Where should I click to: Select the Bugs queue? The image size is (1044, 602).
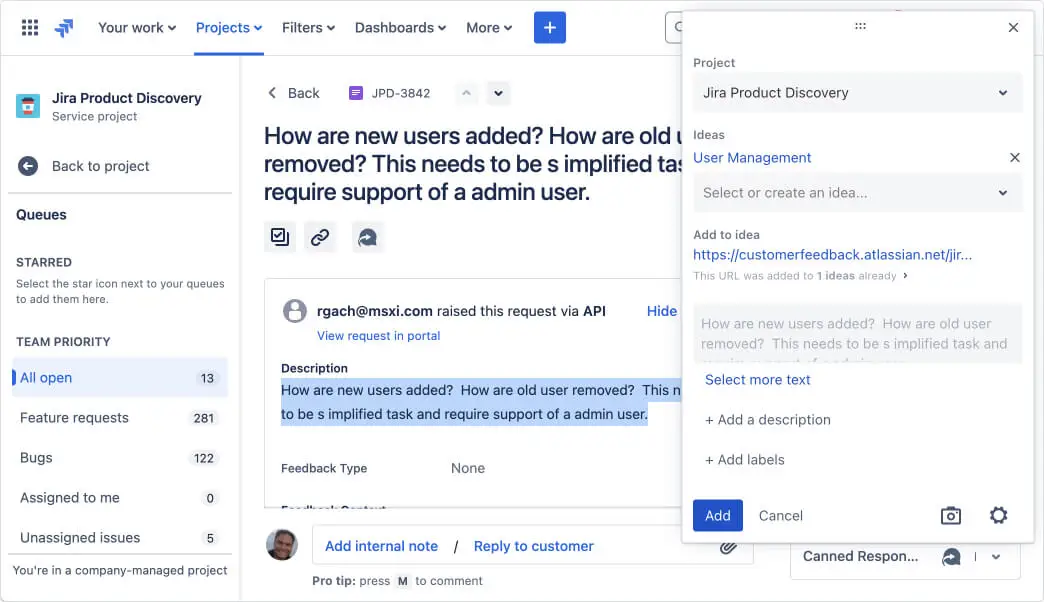pos(120,457)
